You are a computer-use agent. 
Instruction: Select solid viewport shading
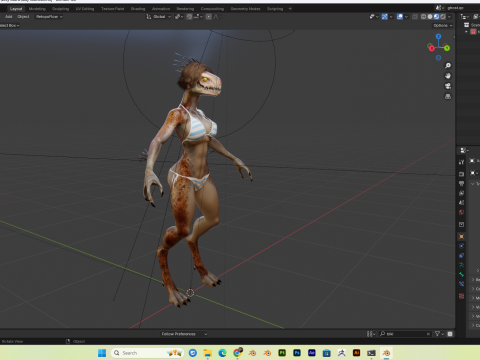[x=430, y=17]
